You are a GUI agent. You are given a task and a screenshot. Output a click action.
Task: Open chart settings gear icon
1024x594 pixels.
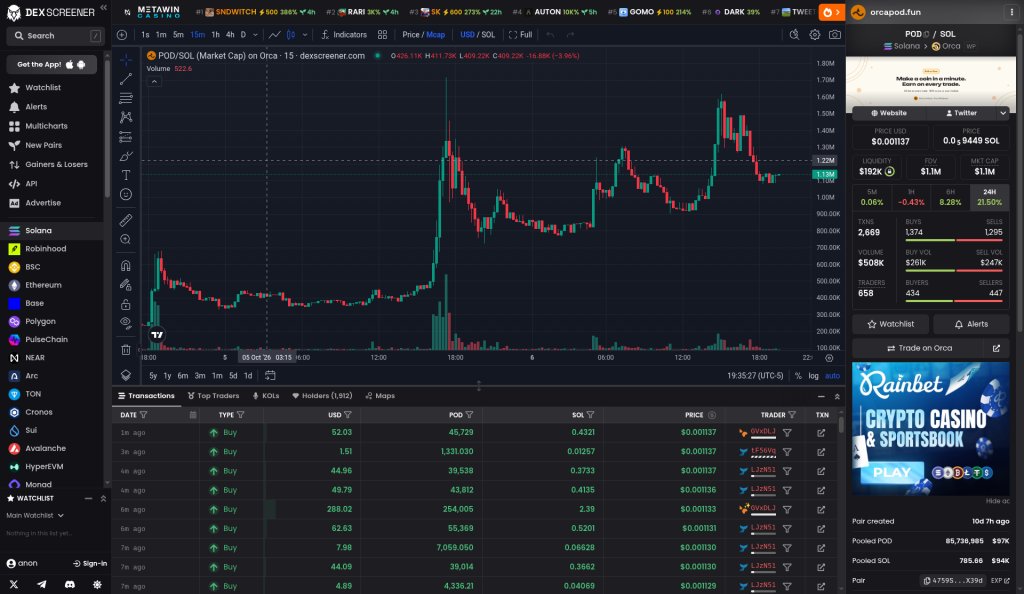click(x=814, y=35)
